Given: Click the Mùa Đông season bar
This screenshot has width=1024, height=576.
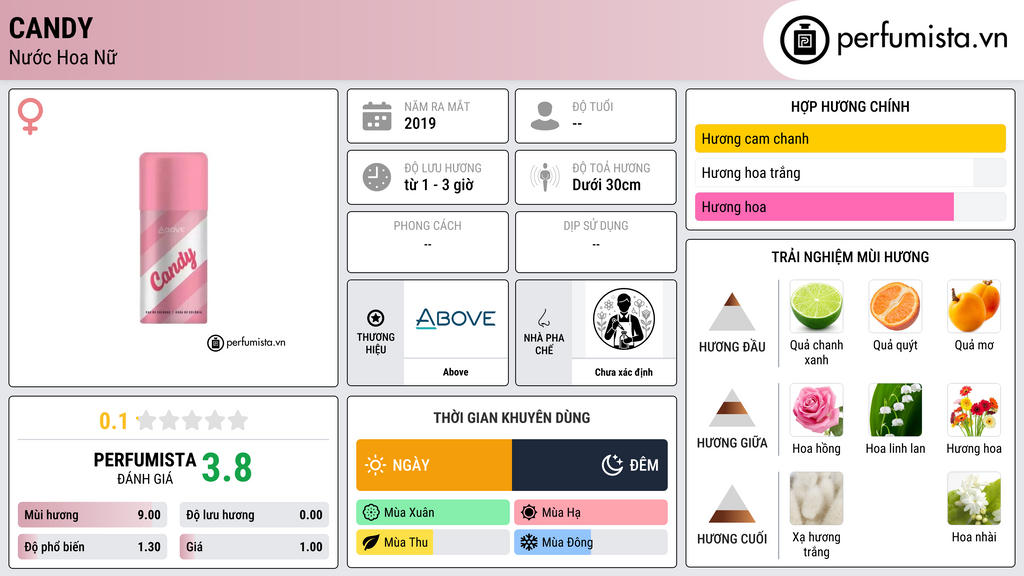Looking at the screenshot, I should 591,542.
